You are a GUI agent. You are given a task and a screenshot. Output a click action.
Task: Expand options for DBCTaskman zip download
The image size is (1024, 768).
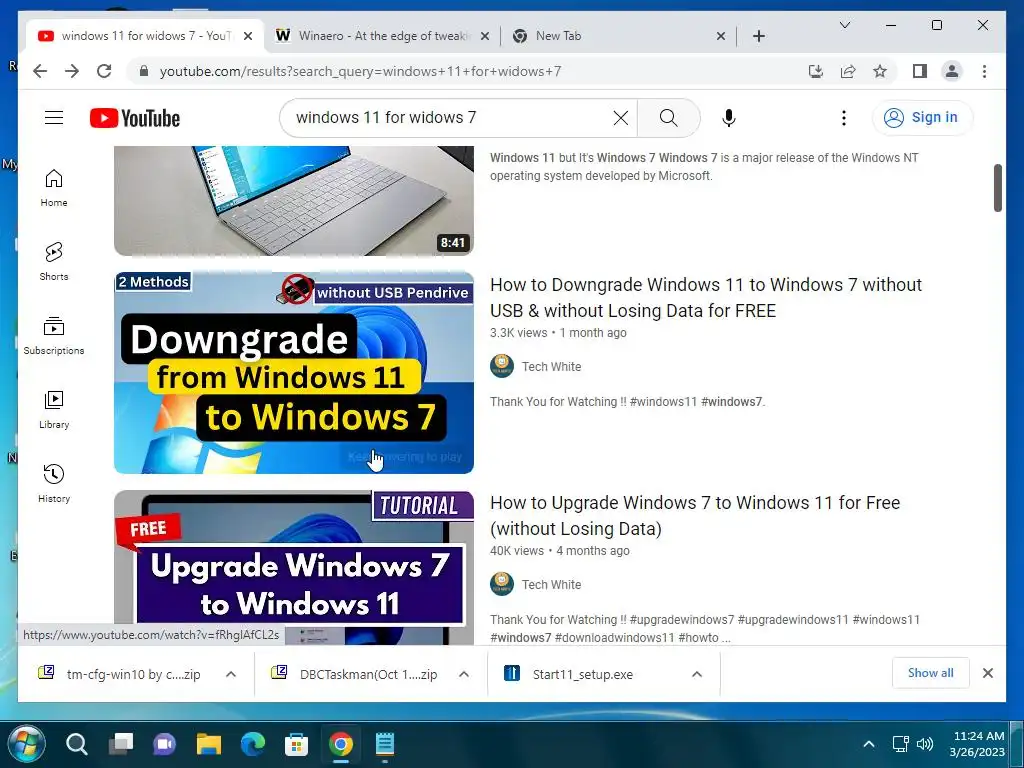point(464,674)
